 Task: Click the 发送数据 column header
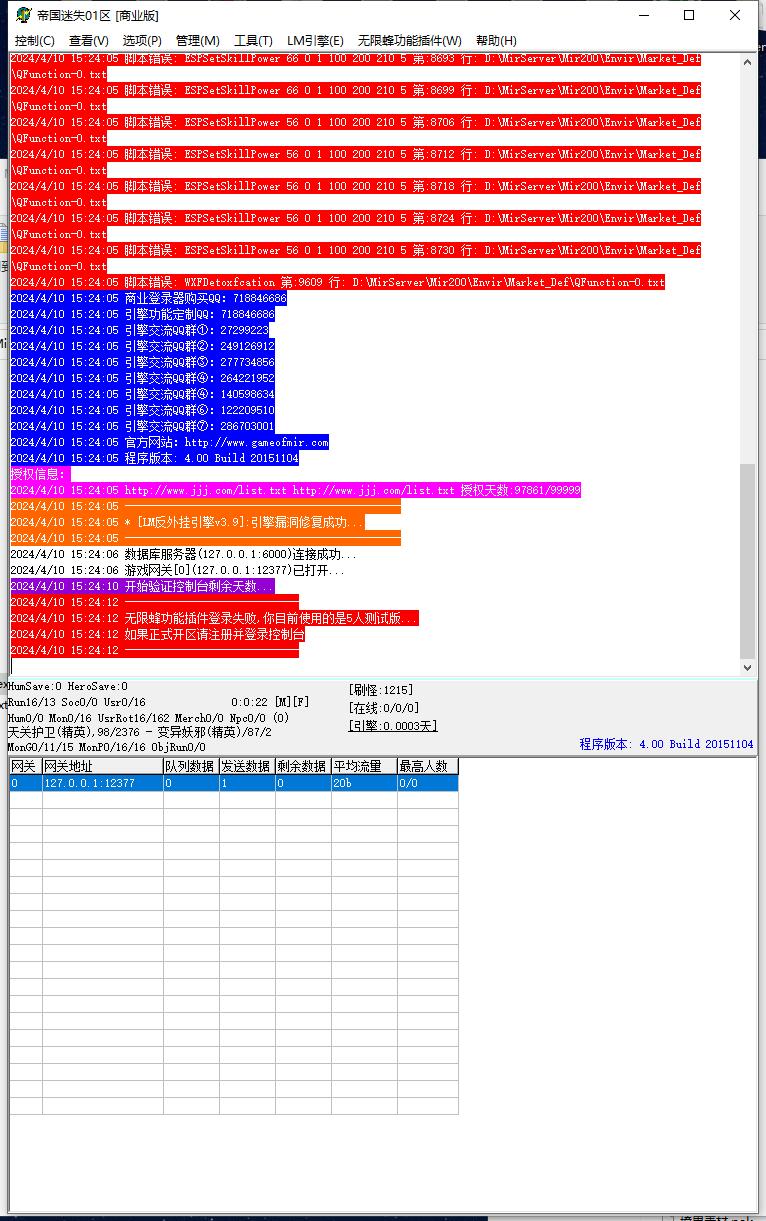pyautogui.click(x=247, y=766)
